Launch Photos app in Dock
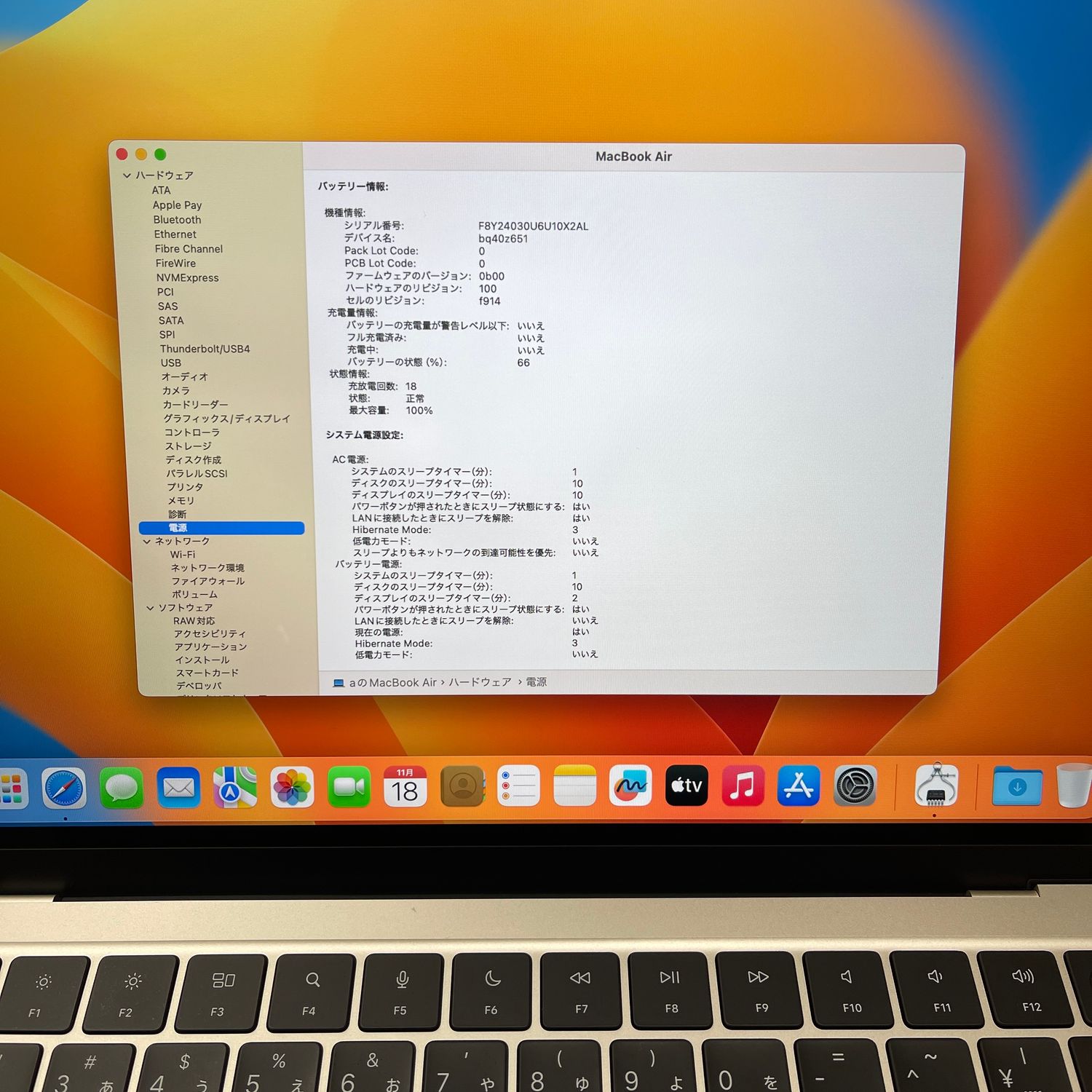The image size is (1092, 1092). point(292,788)
